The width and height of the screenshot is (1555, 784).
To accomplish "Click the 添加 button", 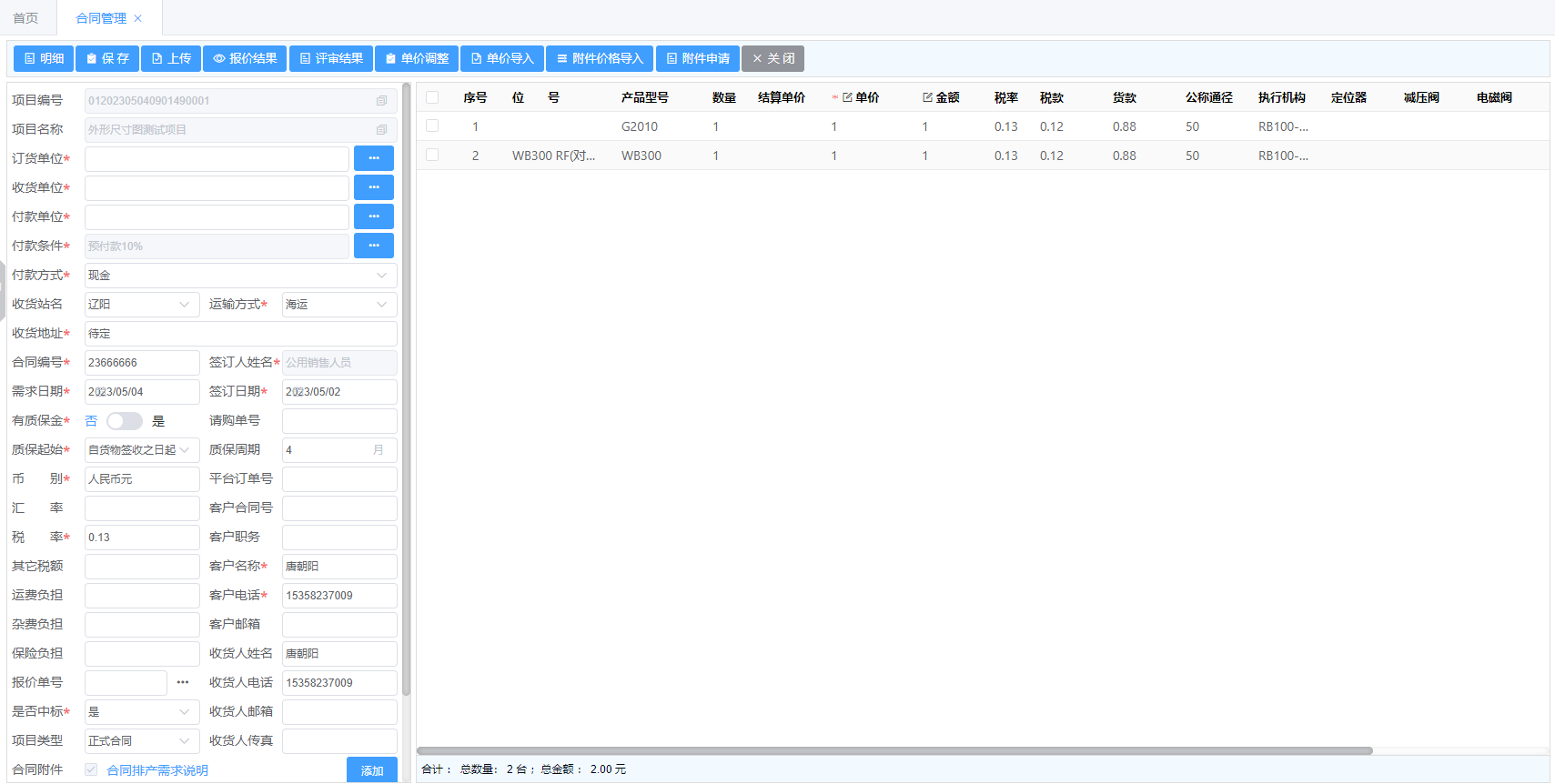I will tap(371, 770).
